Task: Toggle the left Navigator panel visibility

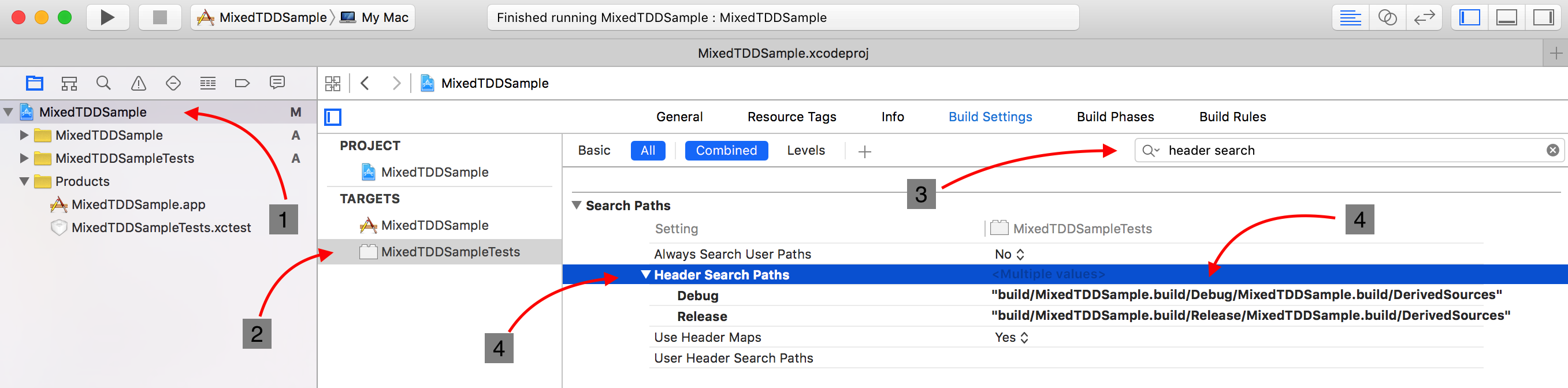Action: (x=1470, y=17)
